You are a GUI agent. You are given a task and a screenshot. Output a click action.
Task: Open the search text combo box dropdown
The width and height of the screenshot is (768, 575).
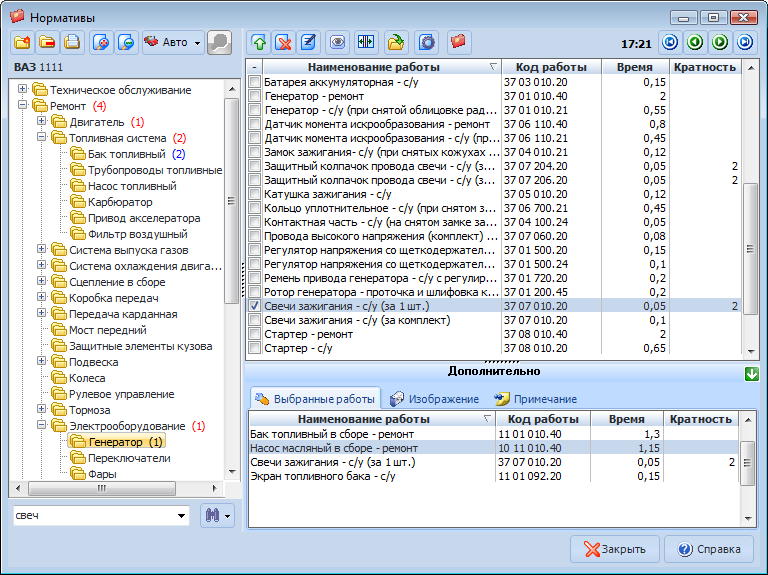pyautogui.click(x=181, y=516)
